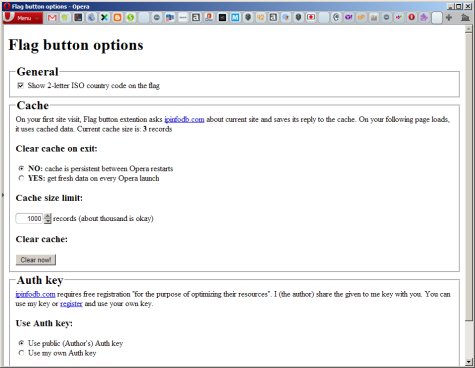Screen dimensions: 475x368
Task: Click the General section heading
Action: coord(37,72)
